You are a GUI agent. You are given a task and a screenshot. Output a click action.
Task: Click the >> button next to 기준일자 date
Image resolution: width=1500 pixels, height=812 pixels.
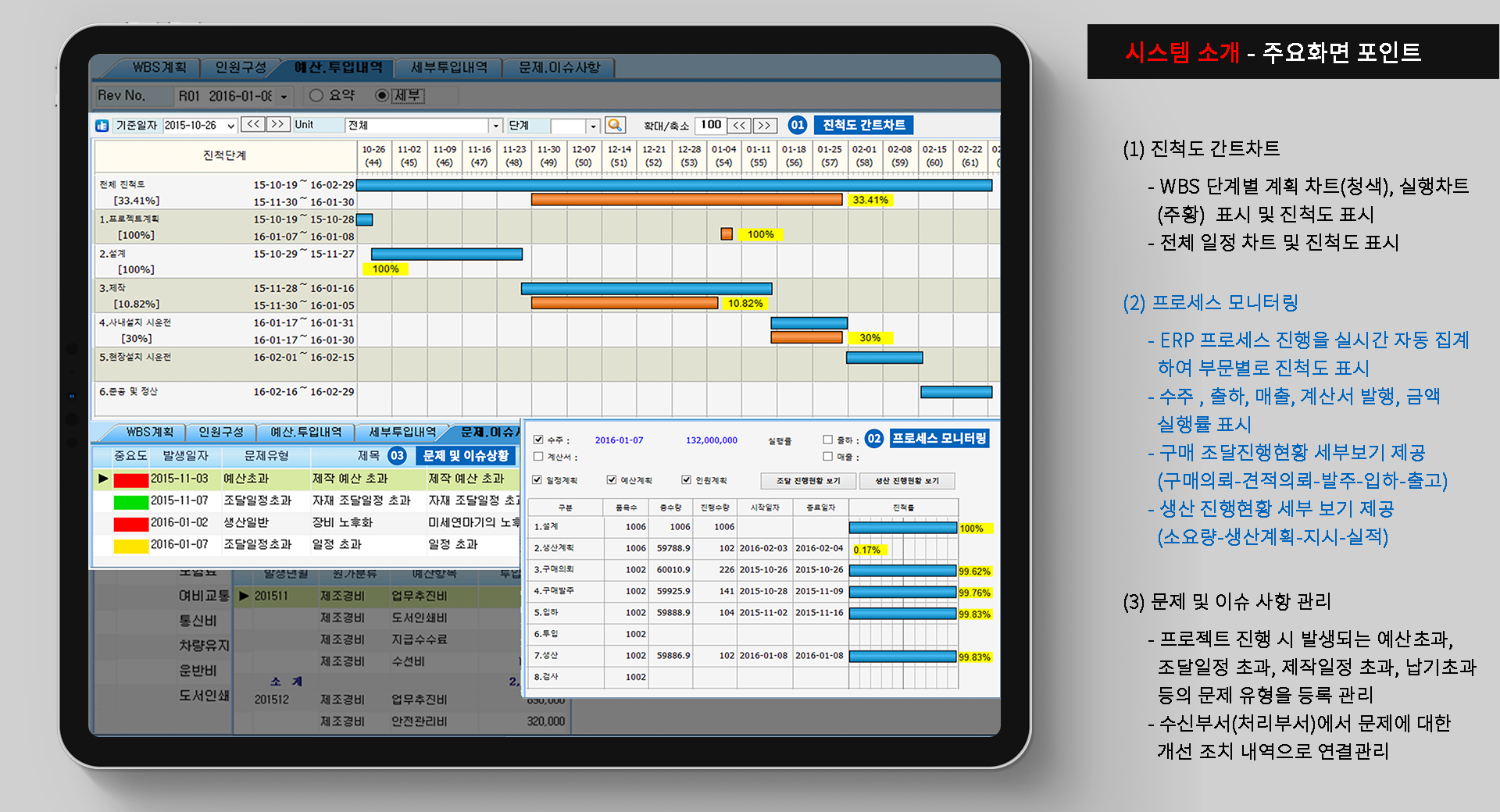point(277,124)
